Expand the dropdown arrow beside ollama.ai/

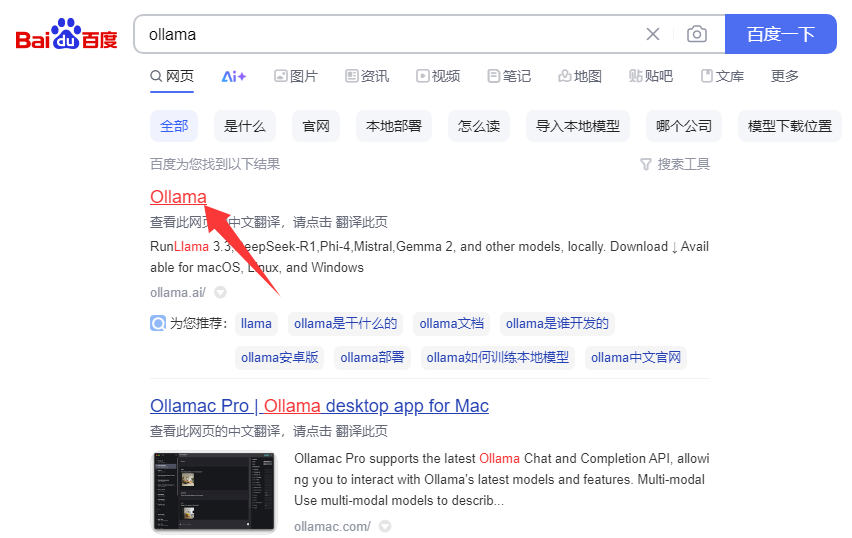click(x=220, y=292)
